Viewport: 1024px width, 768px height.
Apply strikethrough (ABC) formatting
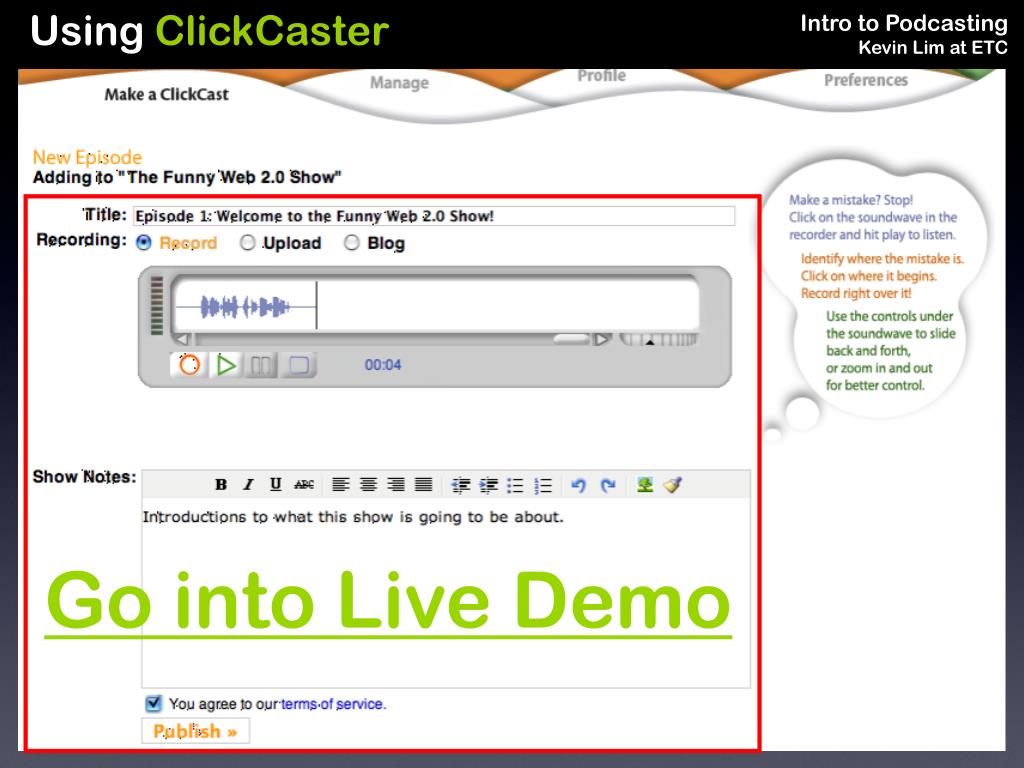[x=304, y=485]
